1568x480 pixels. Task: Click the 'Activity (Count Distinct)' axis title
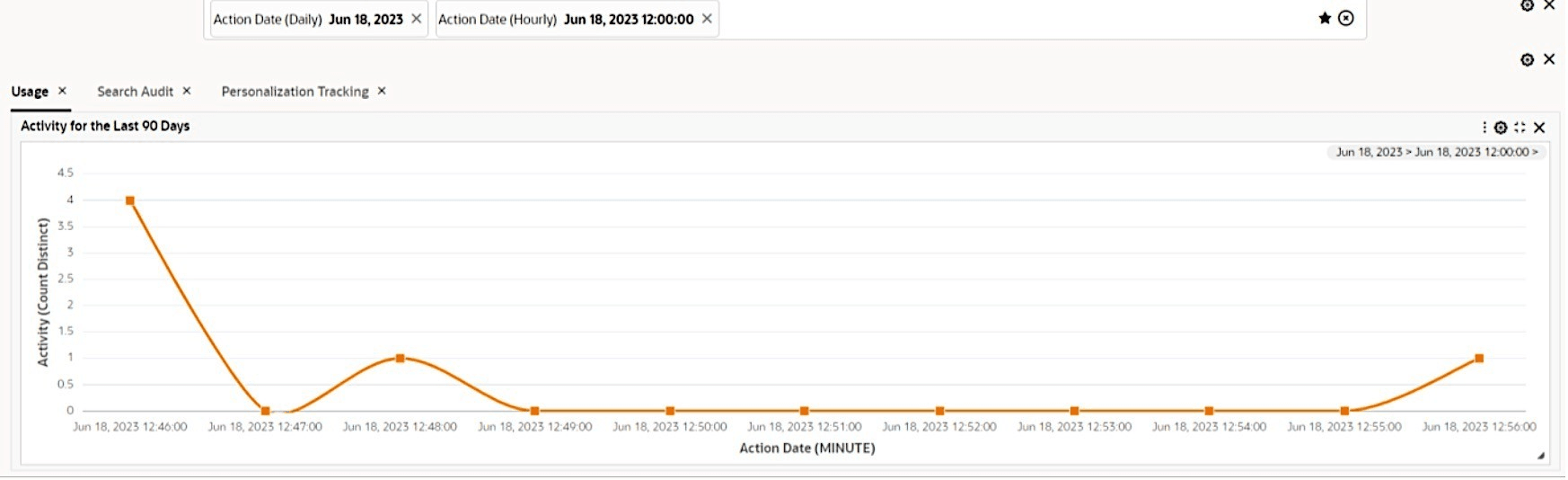(x=42, y=292)
